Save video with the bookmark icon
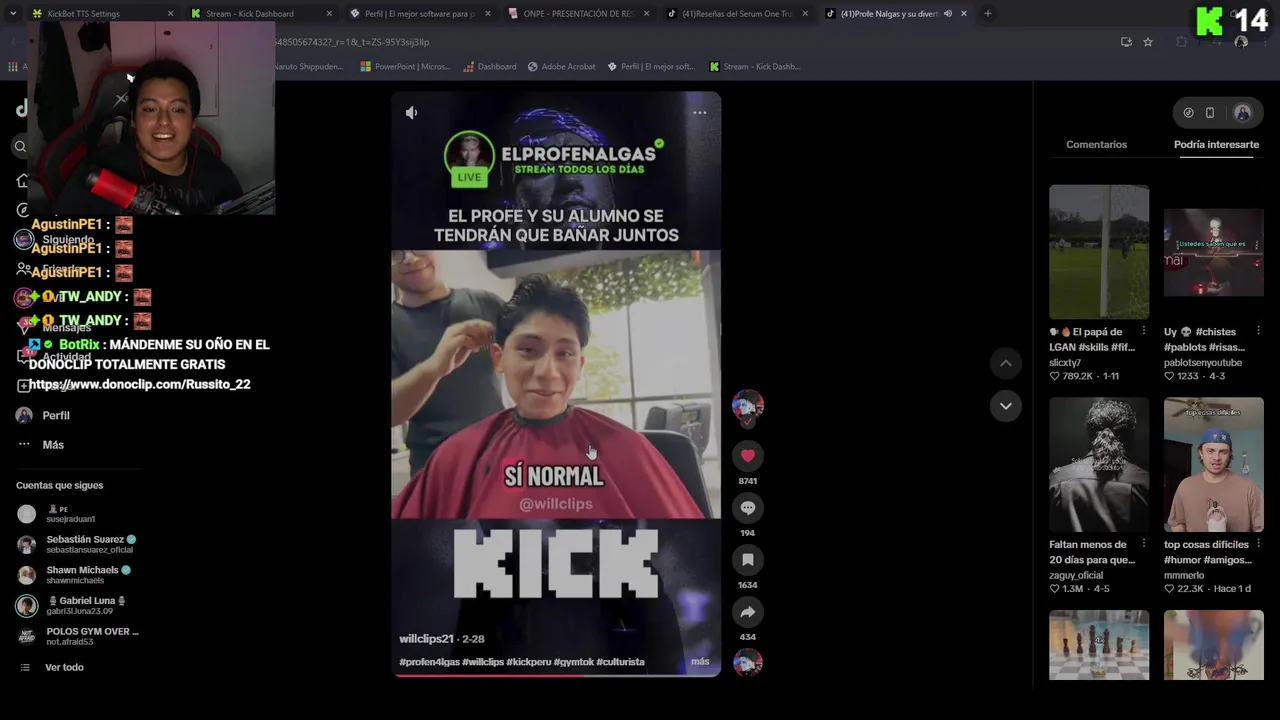This screenshot has height=720, width=1280. pos(747,560)
